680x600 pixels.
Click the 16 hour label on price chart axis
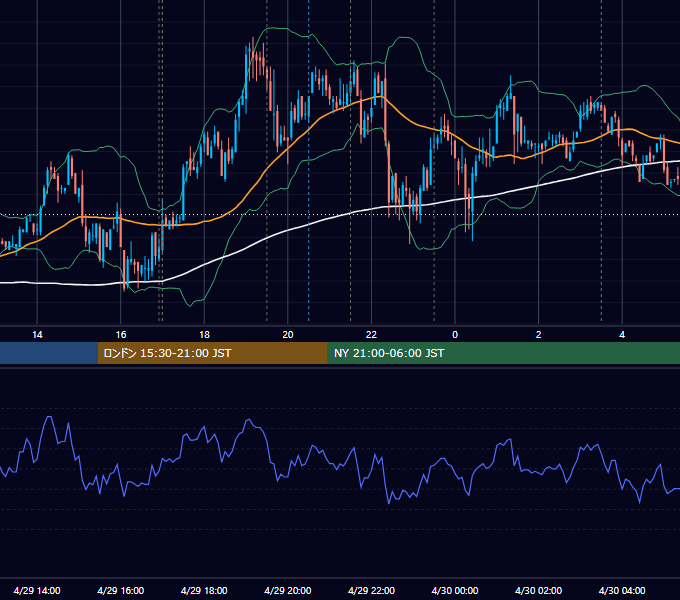(121, 335)
